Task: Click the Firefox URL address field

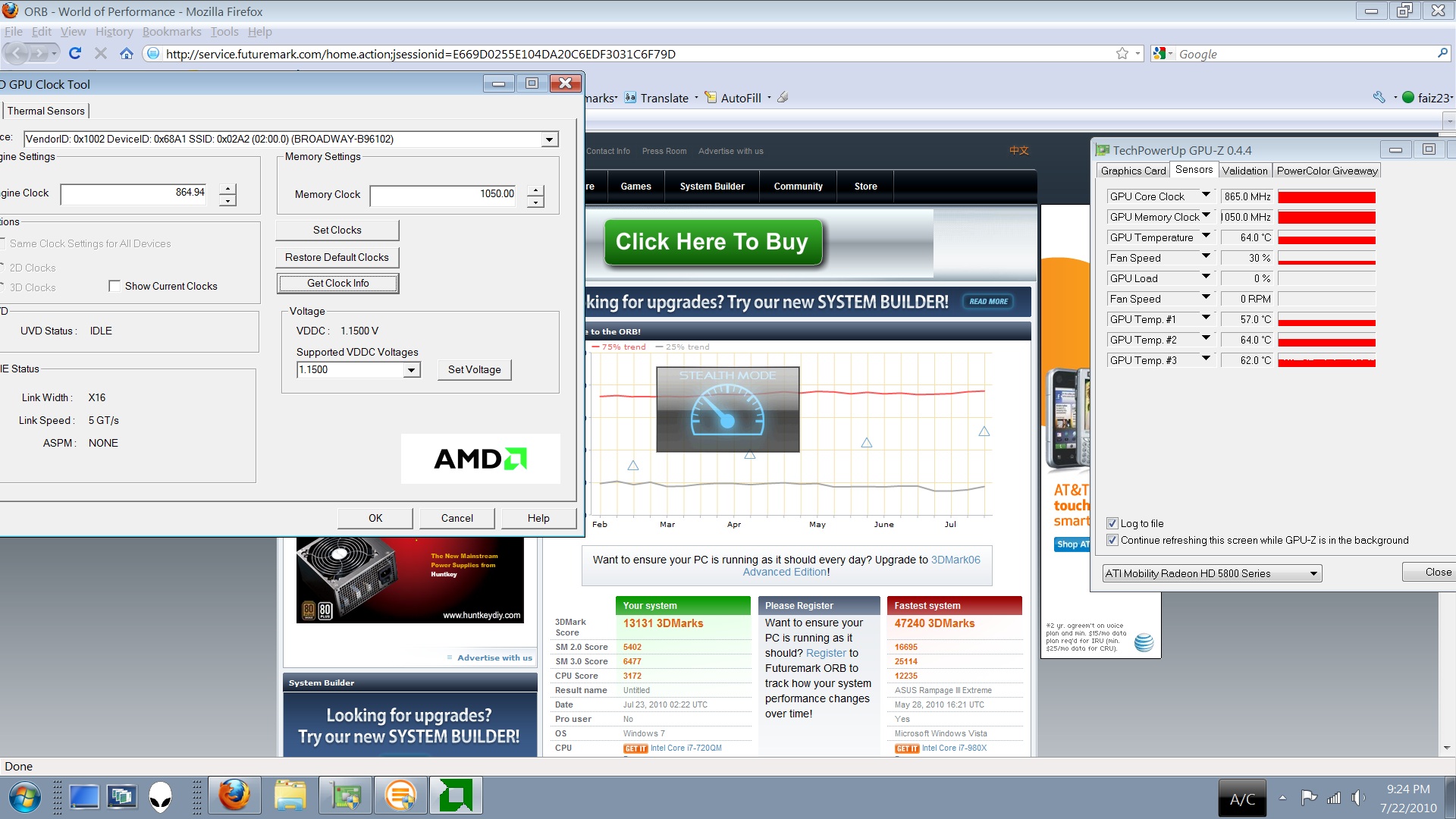Action: [x=629, y=54]
